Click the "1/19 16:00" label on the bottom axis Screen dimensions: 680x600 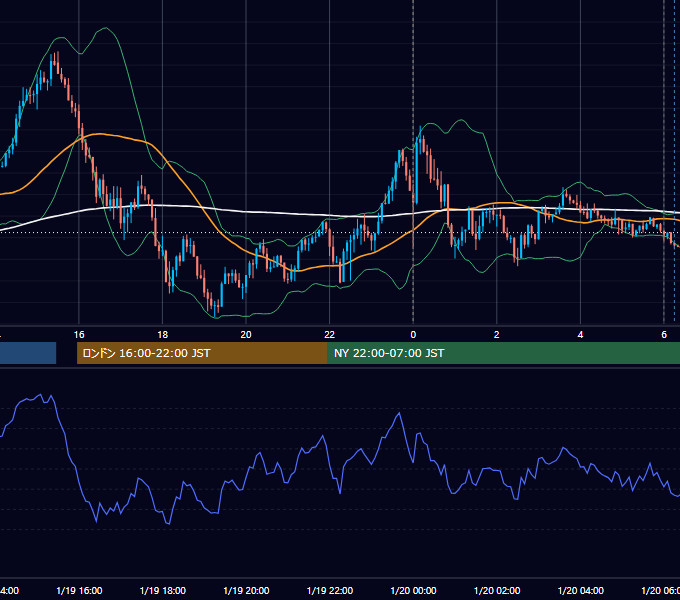(79, 590)
